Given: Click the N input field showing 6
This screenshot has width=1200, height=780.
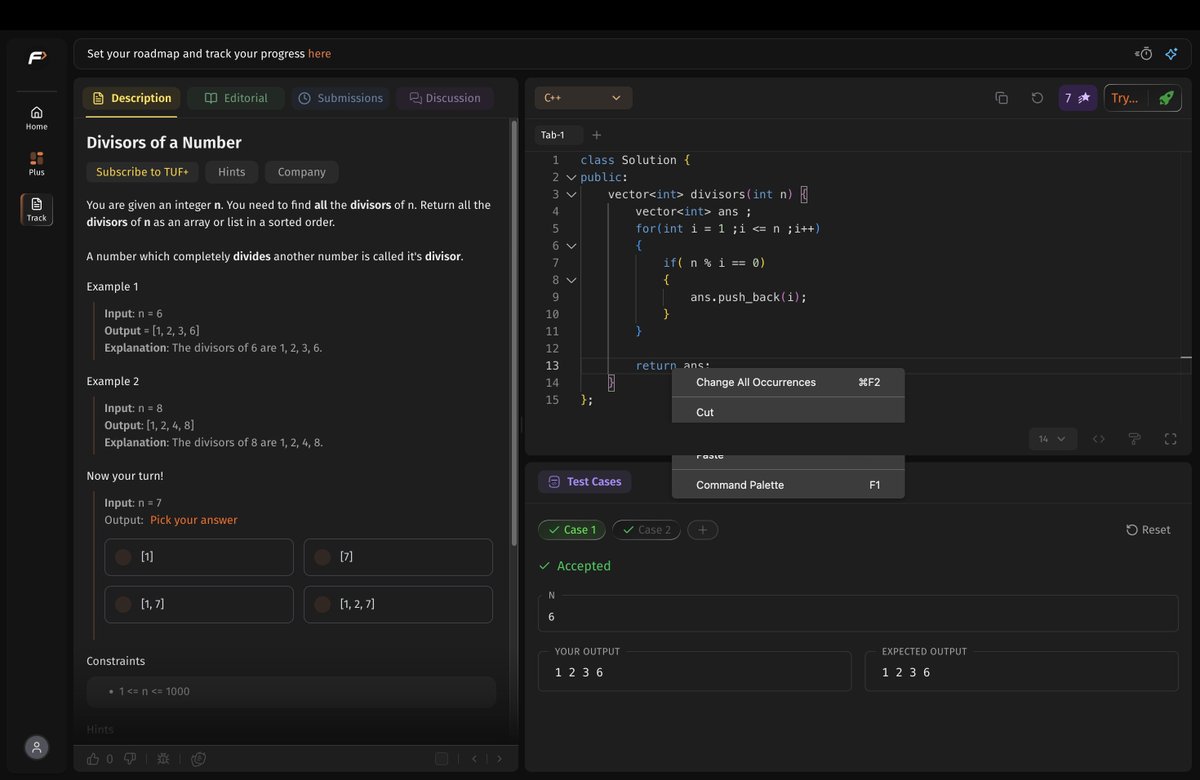Looking at the screenshot, I should [858, 613].
